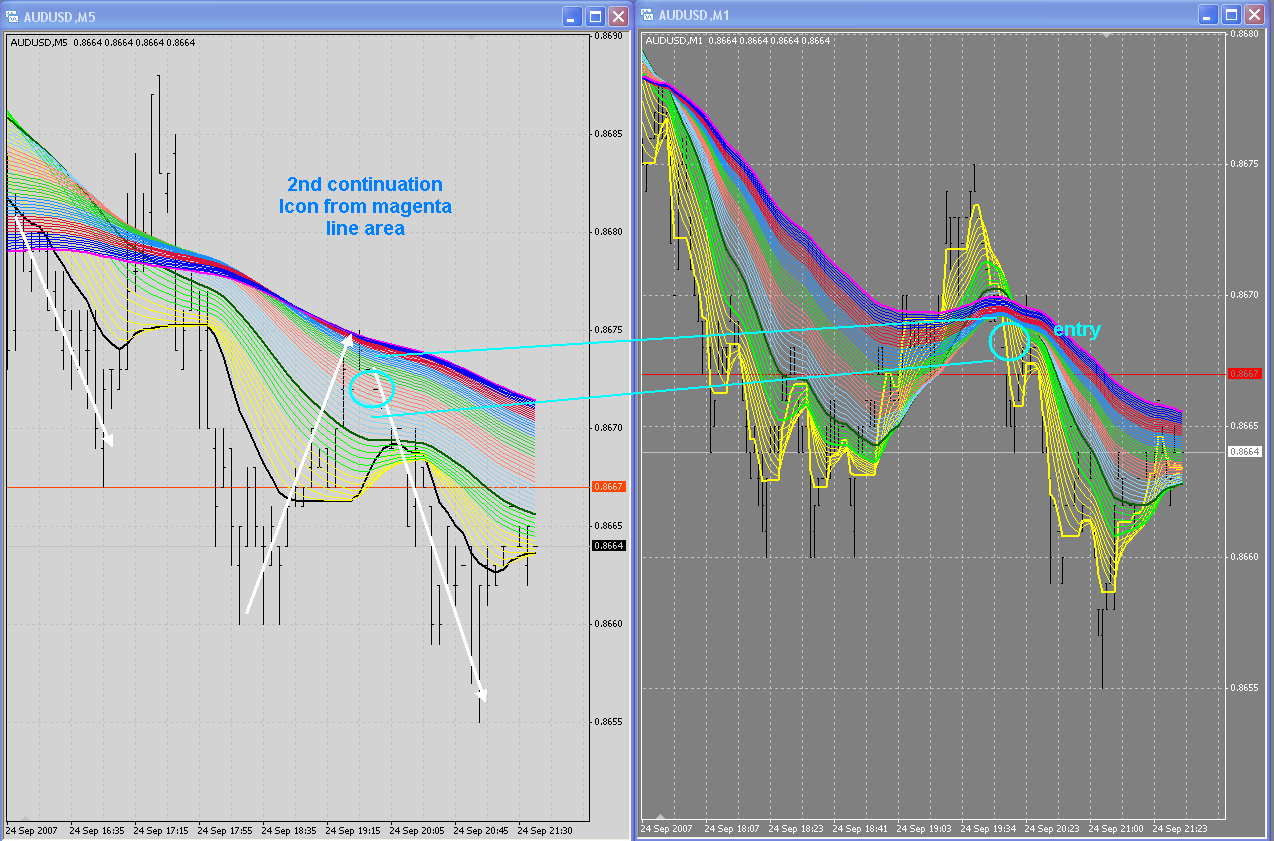
Task: Maximize the AUDUSD,M5 chart window
Action: 596,15
